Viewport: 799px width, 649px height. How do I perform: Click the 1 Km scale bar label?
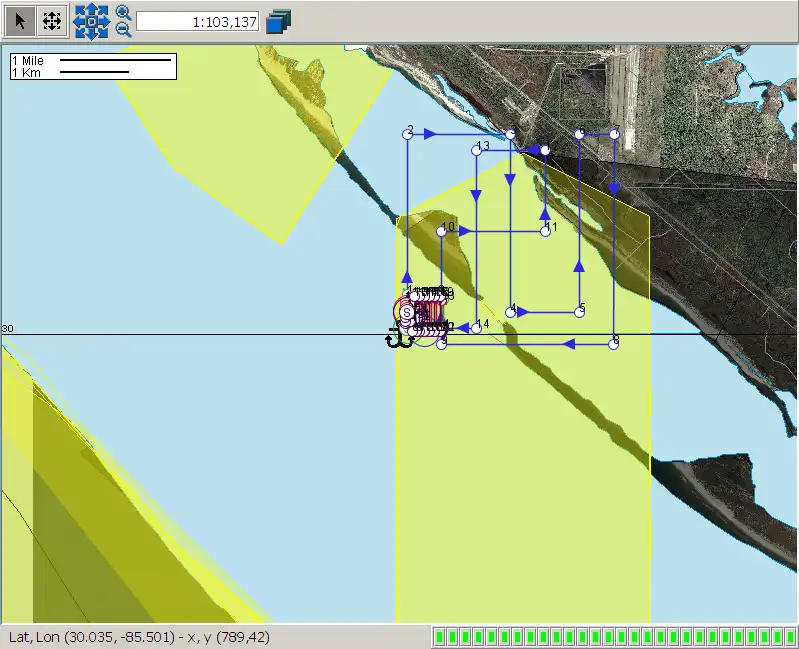pos(26,72)
